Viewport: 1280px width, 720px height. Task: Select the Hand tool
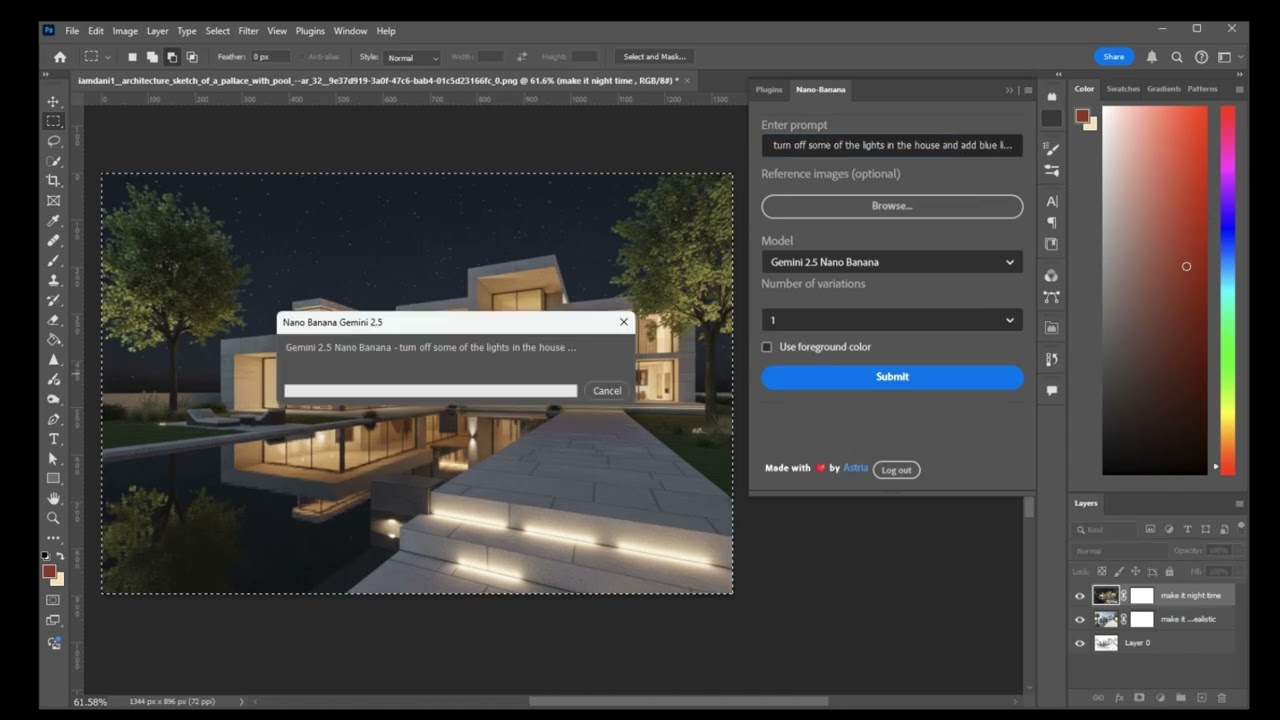coord(53,498)
